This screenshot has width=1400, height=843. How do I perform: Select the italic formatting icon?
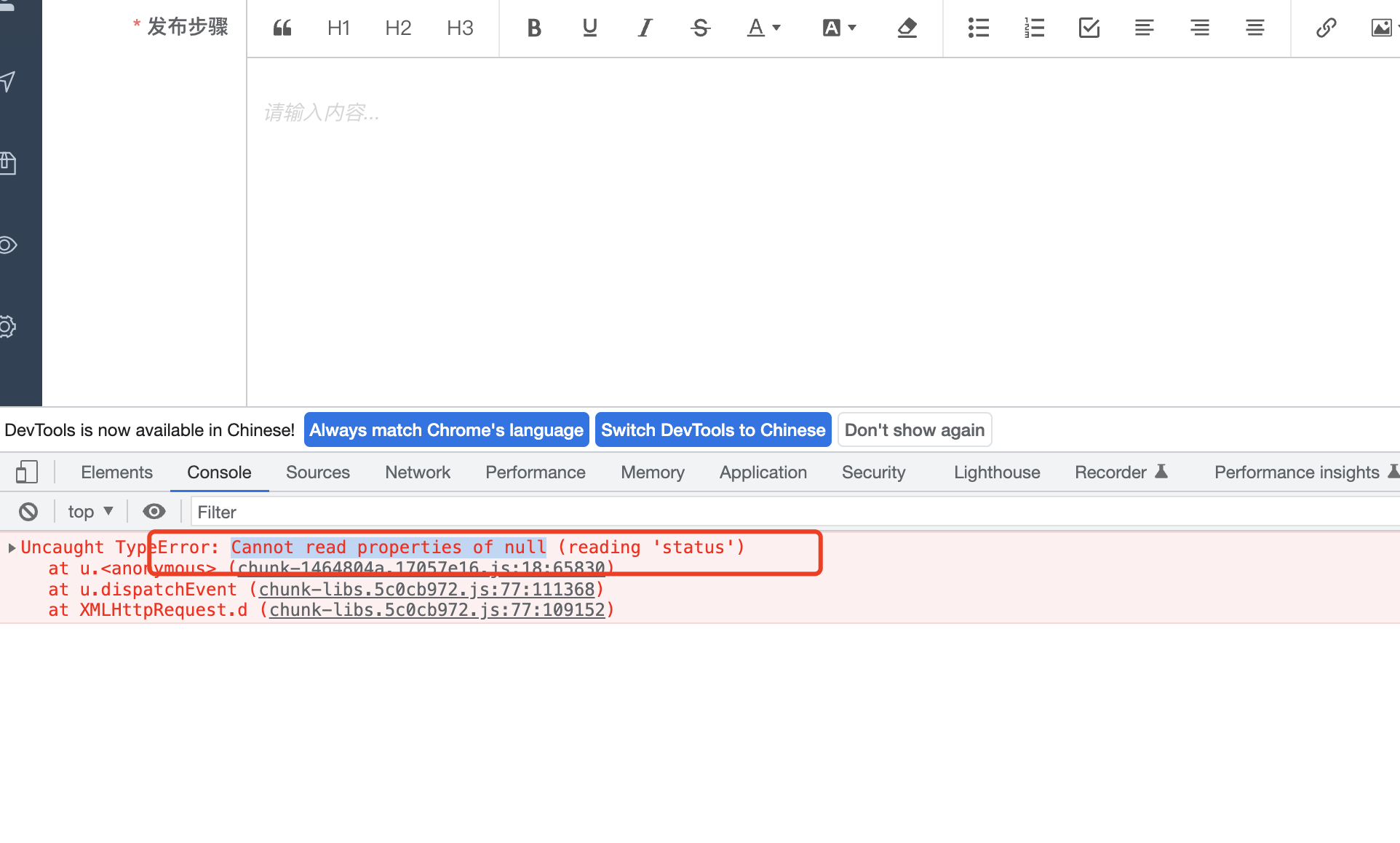(644, 28)
